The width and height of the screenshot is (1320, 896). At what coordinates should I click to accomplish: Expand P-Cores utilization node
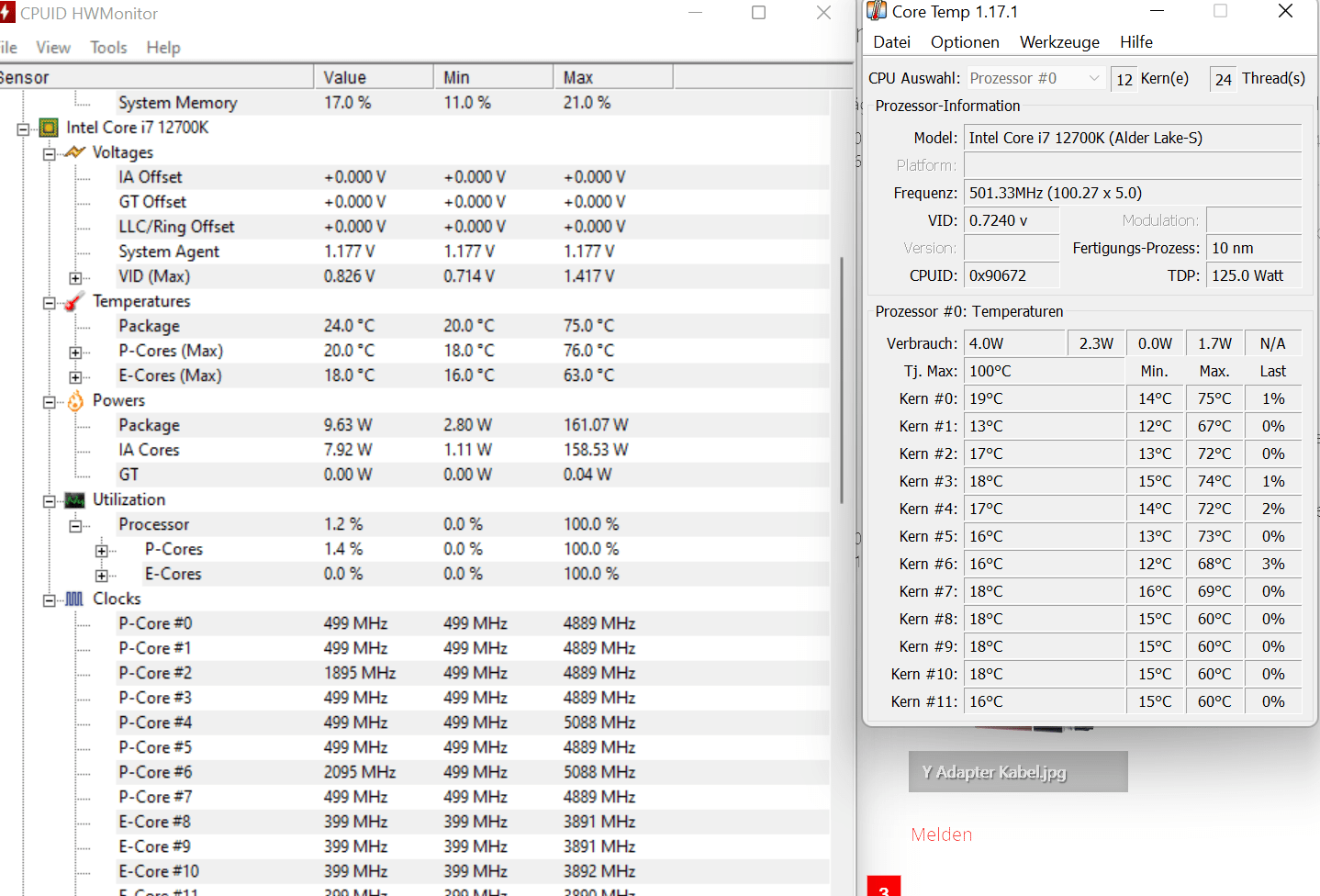(x=101, y=550)
